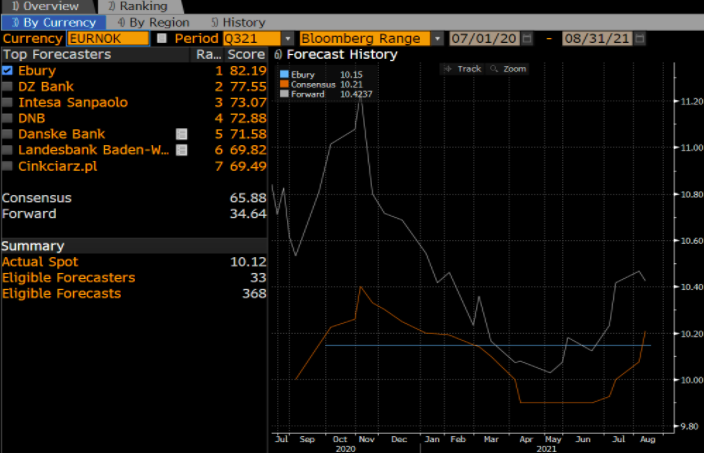704x453 pixels.
Task: Click the Forecast History panel title
Action: (x=342, y=54)
